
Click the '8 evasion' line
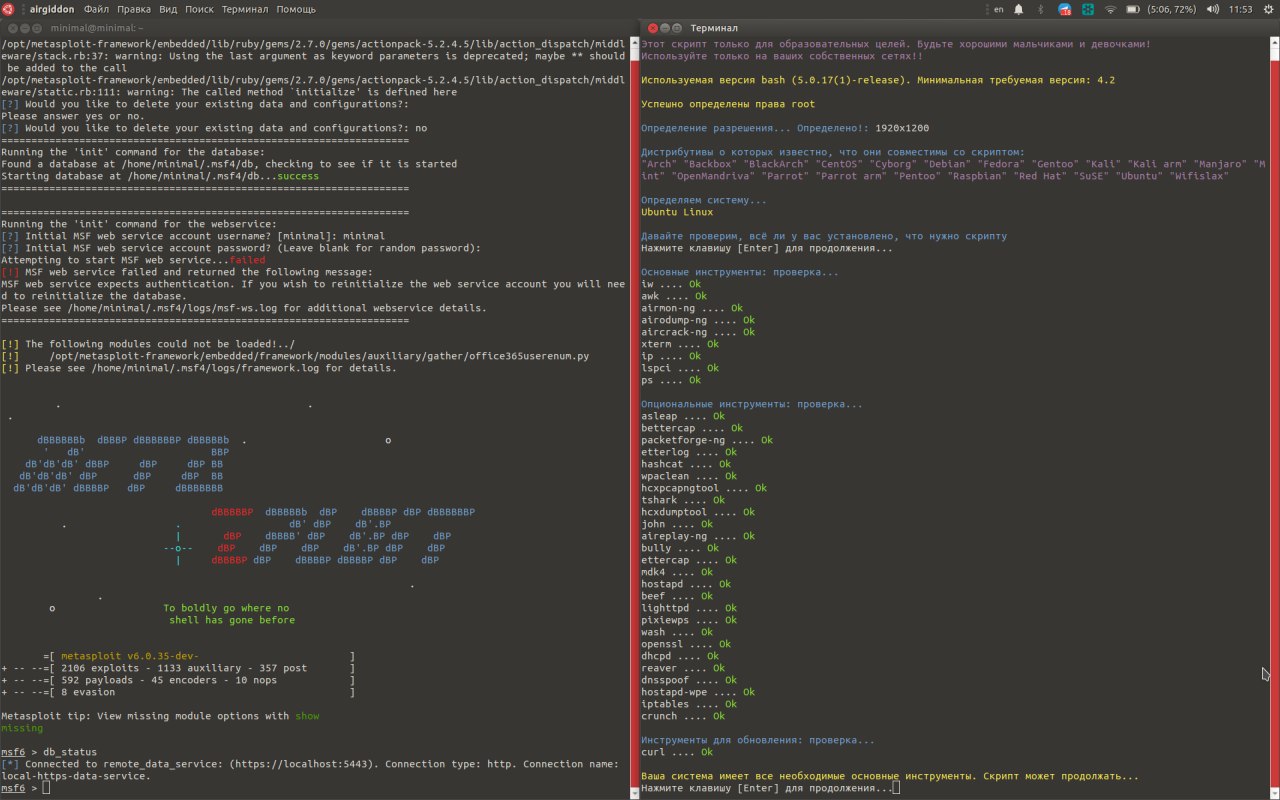(x=87, y=692)
